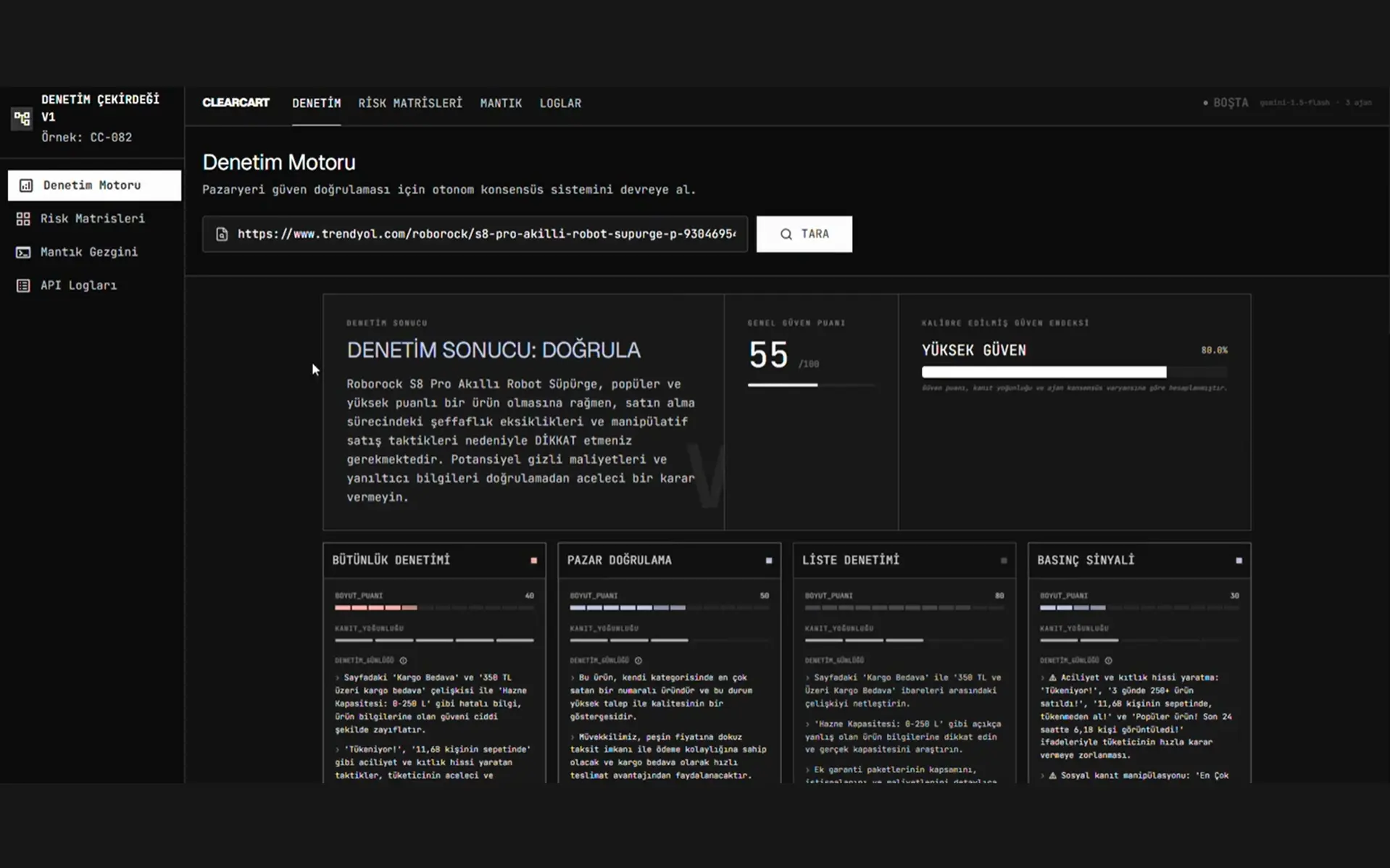Click info icon beside BÜTÜNLÜK audit log label
Viewport: 1390px width, 868px height.
[x=404, y=661]
